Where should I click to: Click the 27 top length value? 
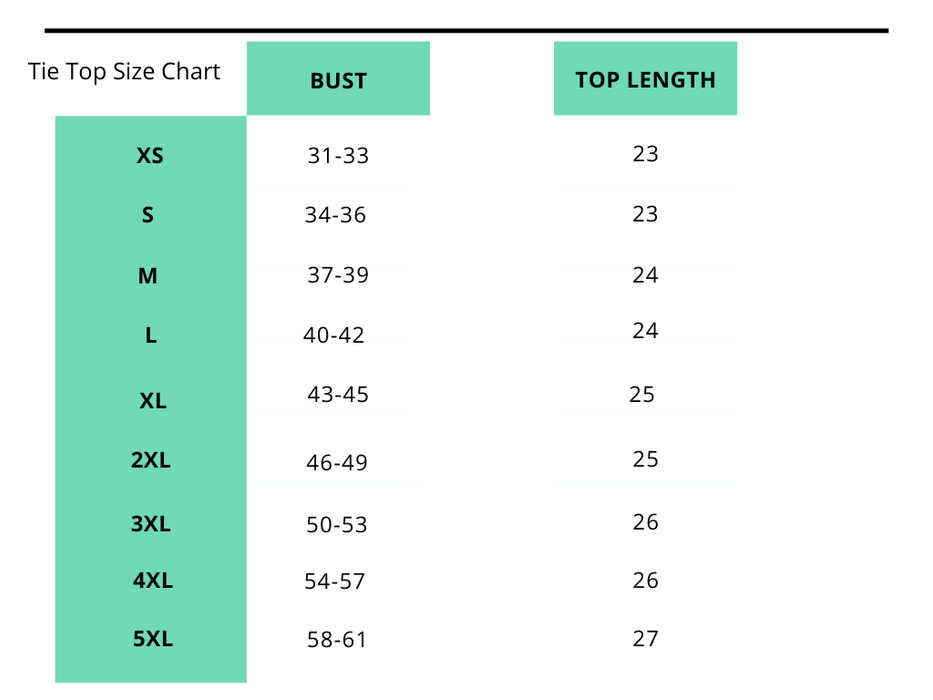pyautogui.click(x=645, y=639)
